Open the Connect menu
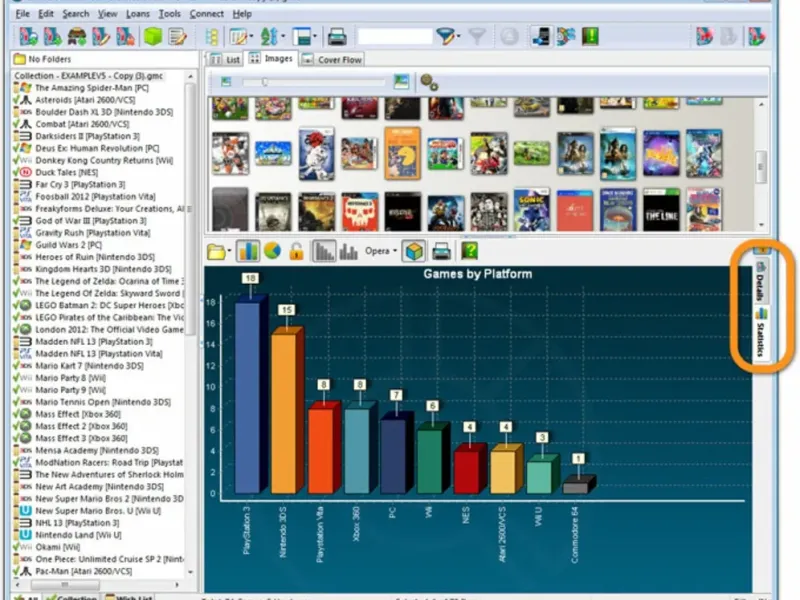Image resolution: width=800 pixels, height=600 pixels. pos(207,14)
